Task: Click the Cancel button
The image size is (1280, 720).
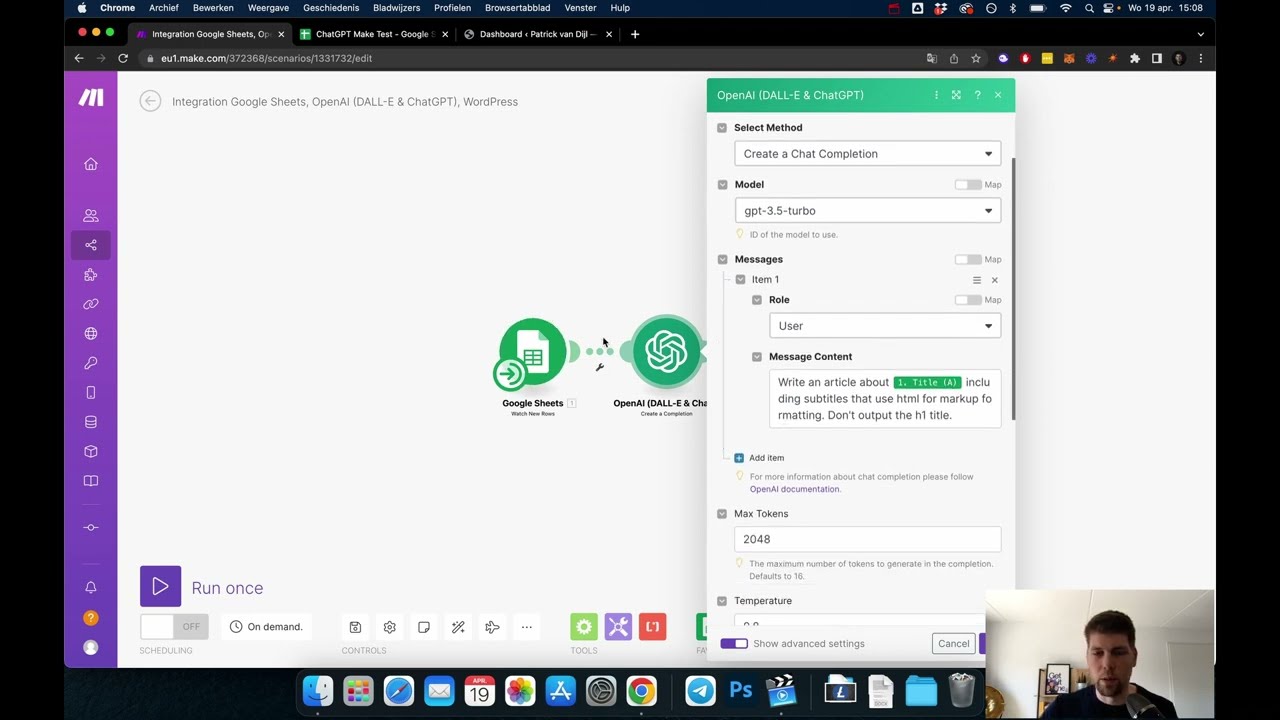Action: pos(954,644)
